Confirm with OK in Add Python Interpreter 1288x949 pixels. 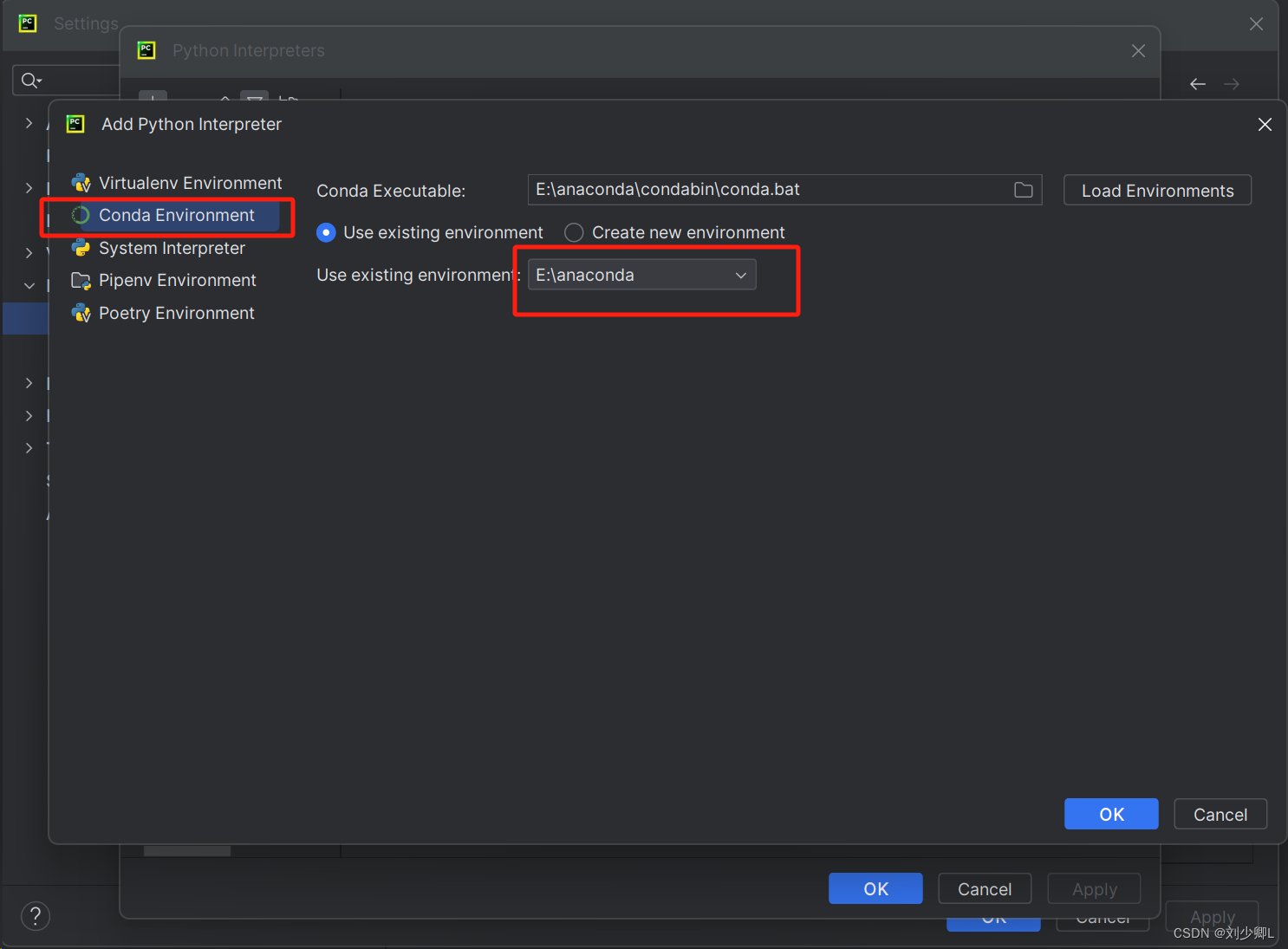click(x=1111, y=814)
